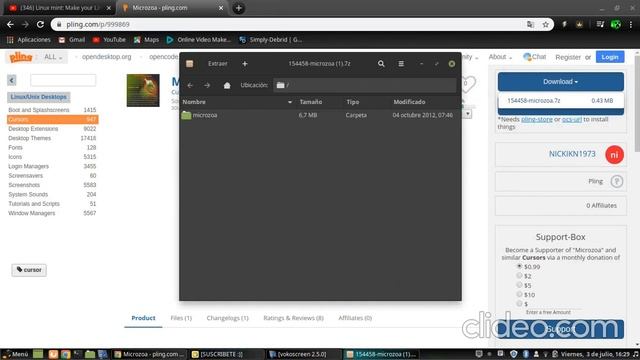Click the Pling question mark icon

(617, 181)
